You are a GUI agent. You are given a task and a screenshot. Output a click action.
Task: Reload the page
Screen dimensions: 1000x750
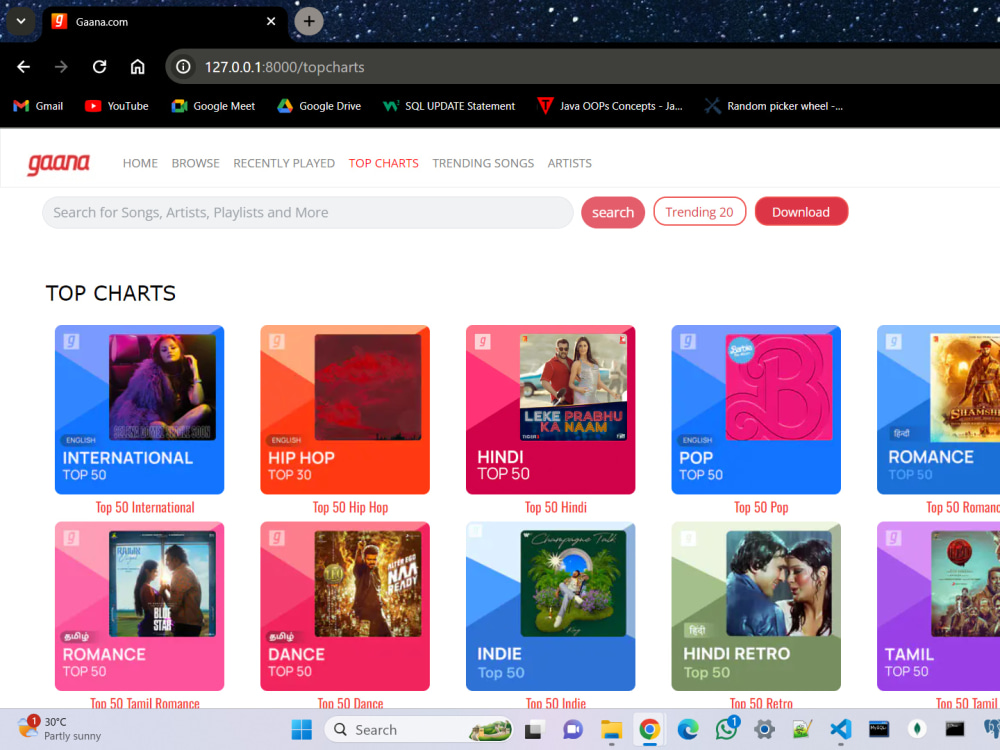(99, 67)
